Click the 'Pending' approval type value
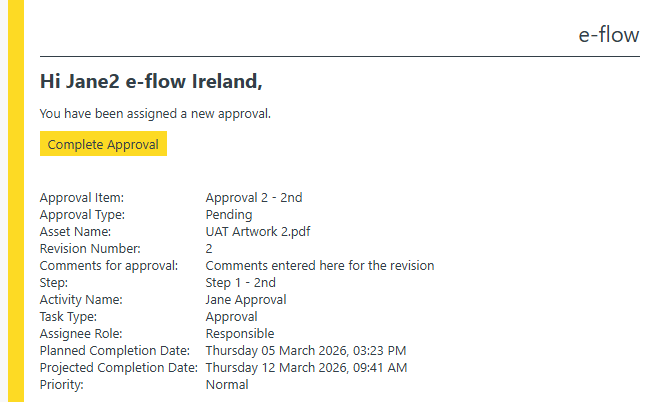Viewport: 653px width, 402px height. [x=229, y=215]
